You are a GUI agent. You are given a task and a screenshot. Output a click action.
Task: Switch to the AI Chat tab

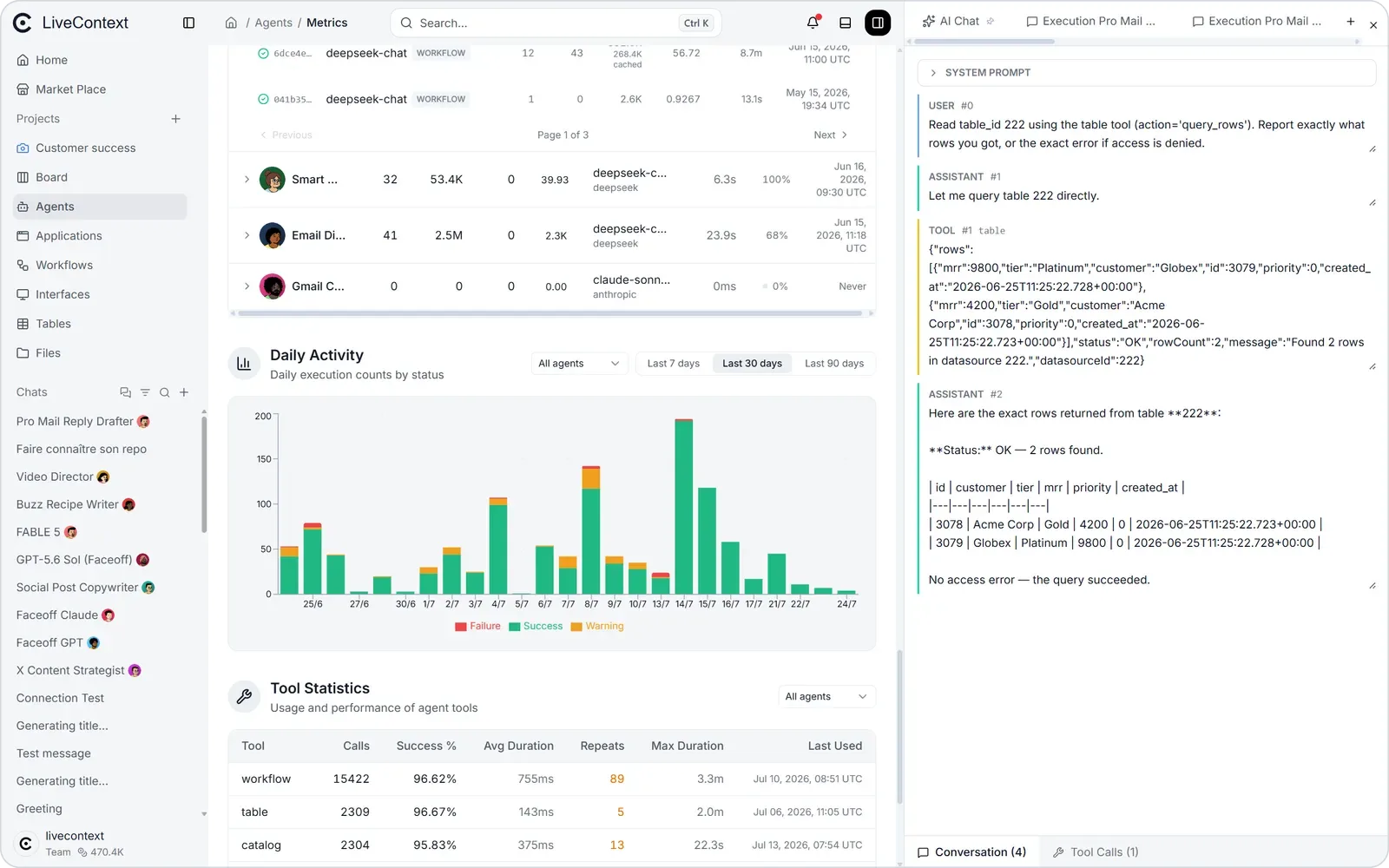pyautogui.click(x=958, y=21)
